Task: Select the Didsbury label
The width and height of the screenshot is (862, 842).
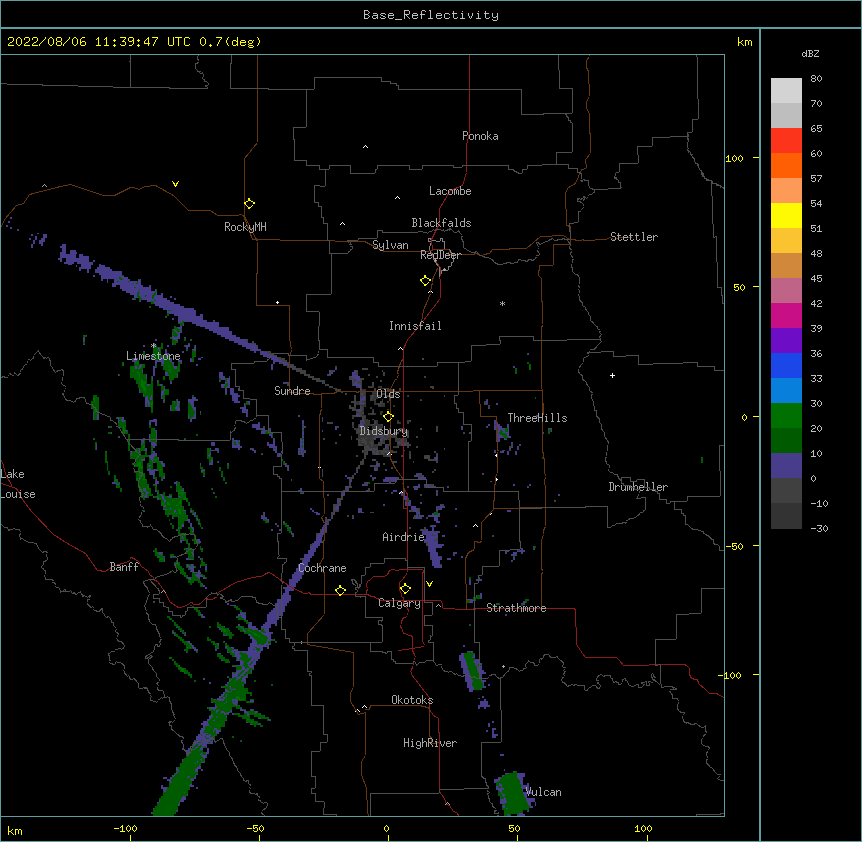Action: pyautogui.click(x=384, y=431)
